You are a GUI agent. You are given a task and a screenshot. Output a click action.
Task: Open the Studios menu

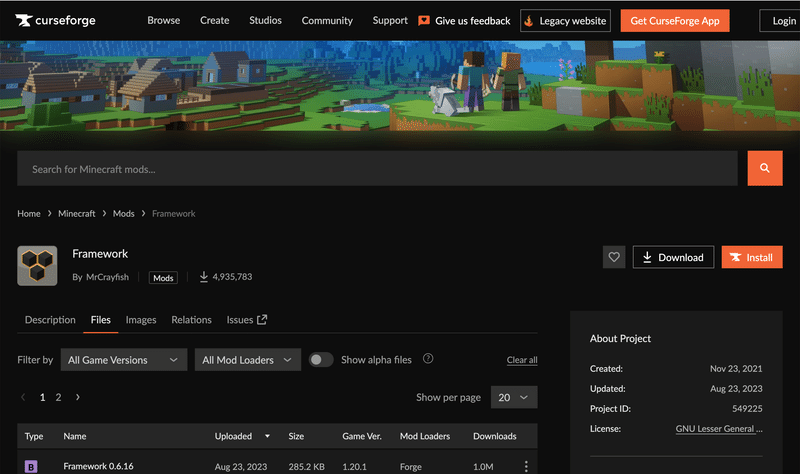coord(265,20)
